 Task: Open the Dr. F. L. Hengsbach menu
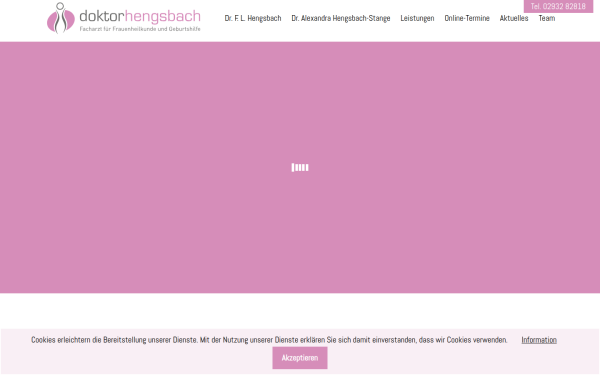click(x=253, y=18)
